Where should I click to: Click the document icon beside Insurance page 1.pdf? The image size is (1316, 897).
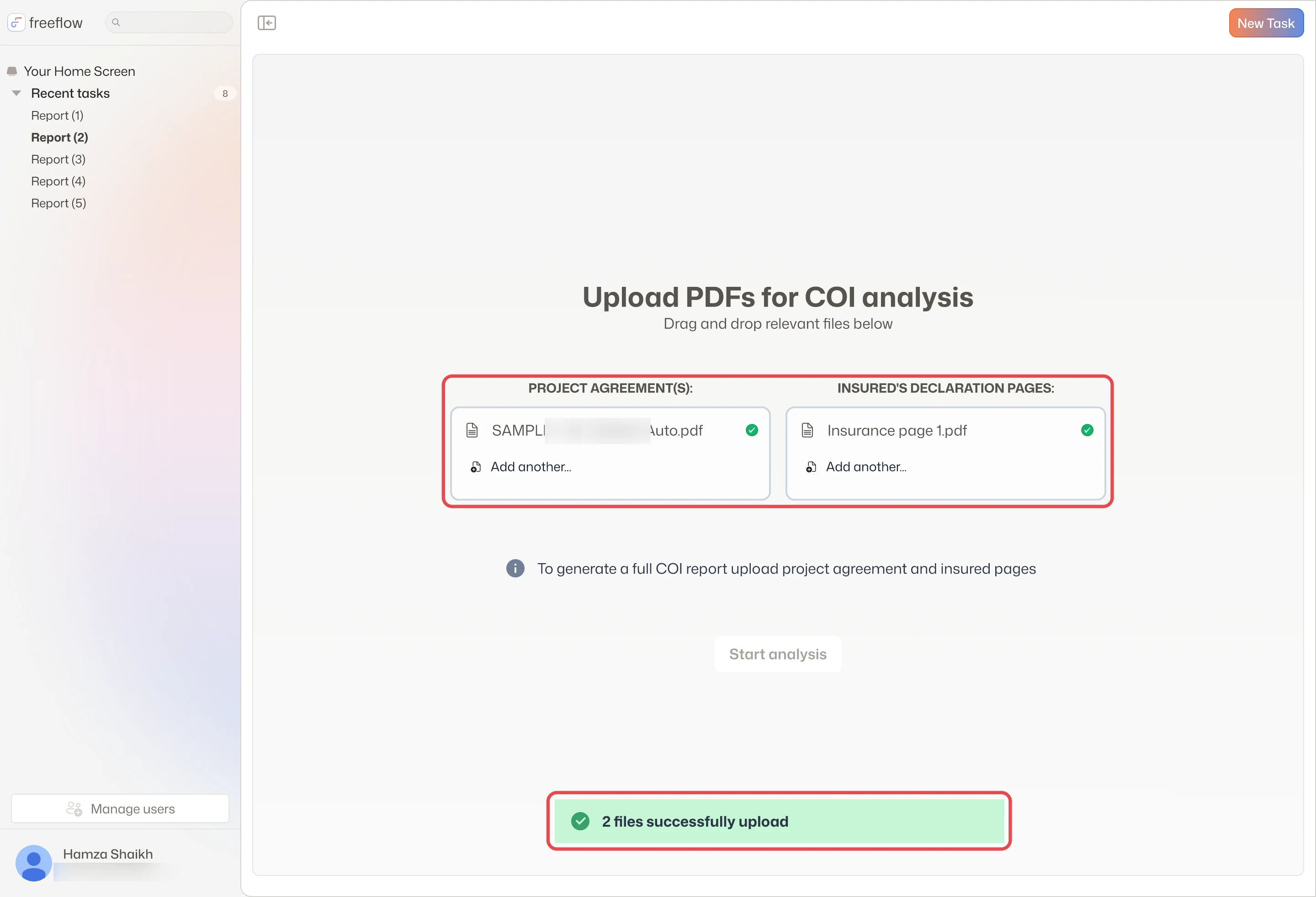(x=807, y=430)
